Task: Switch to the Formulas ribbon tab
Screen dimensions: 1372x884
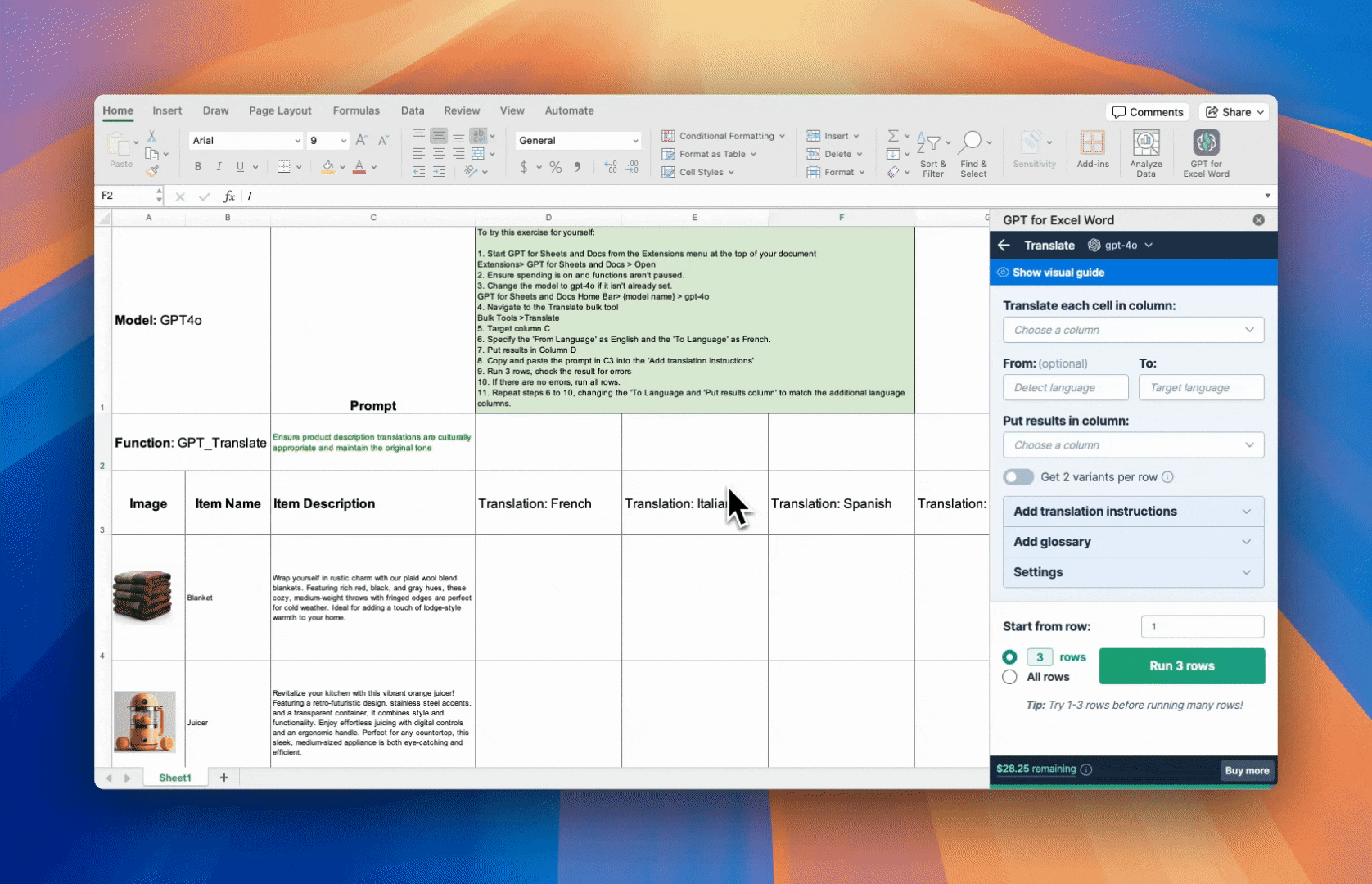Action: tap(356, 110)
